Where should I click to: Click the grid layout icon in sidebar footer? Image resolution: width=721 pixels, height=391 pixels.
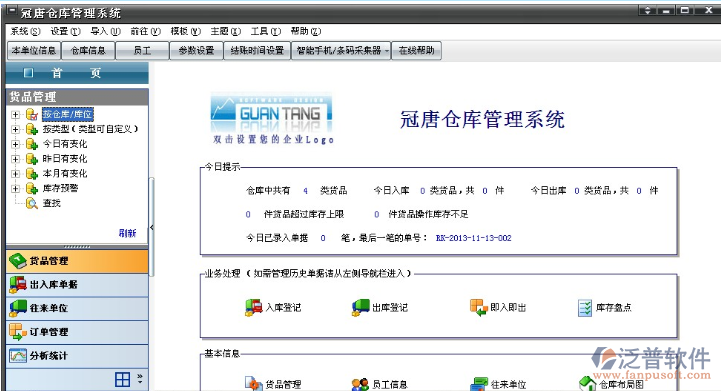point(122,380)
